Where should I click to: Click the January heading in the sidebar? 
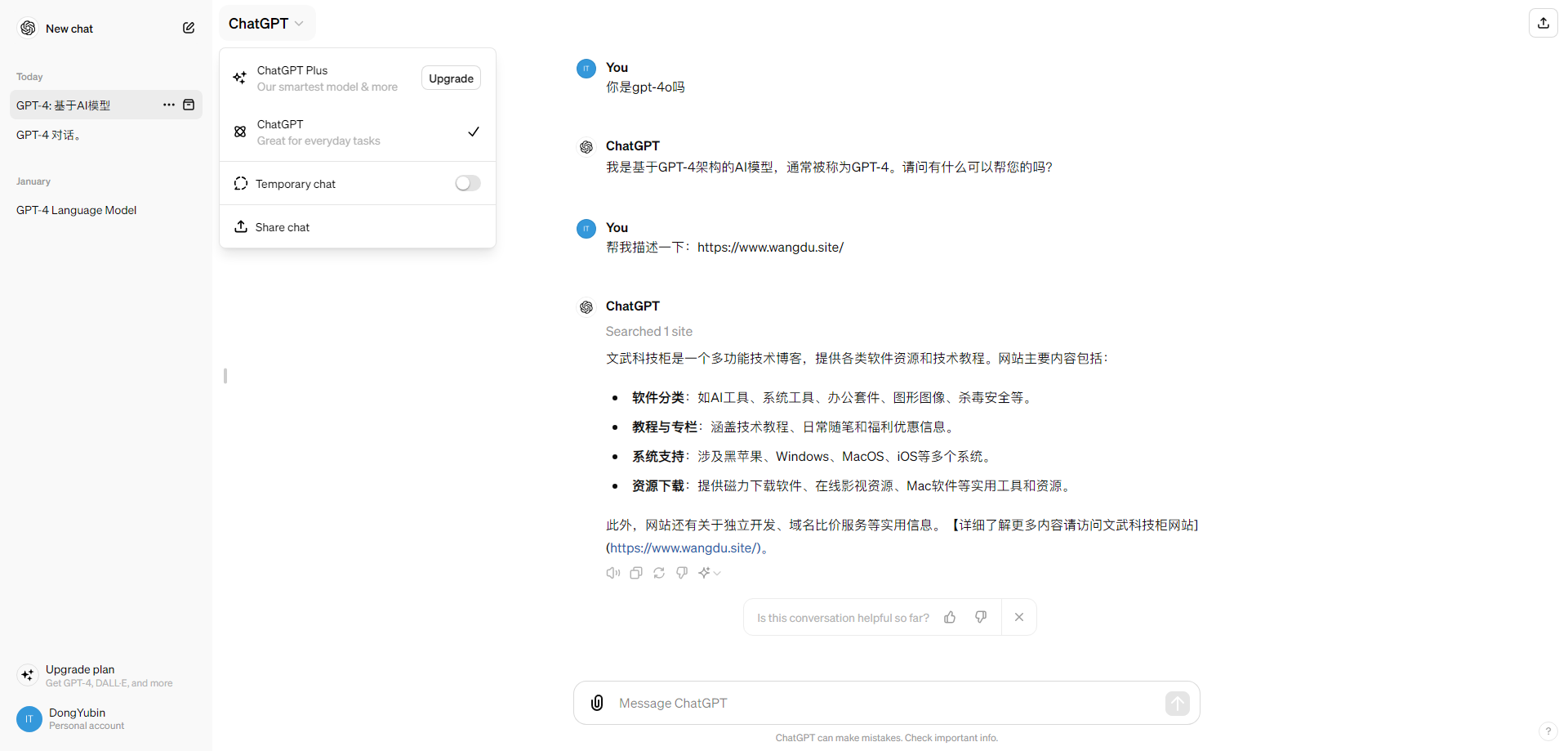coord(33,181)
